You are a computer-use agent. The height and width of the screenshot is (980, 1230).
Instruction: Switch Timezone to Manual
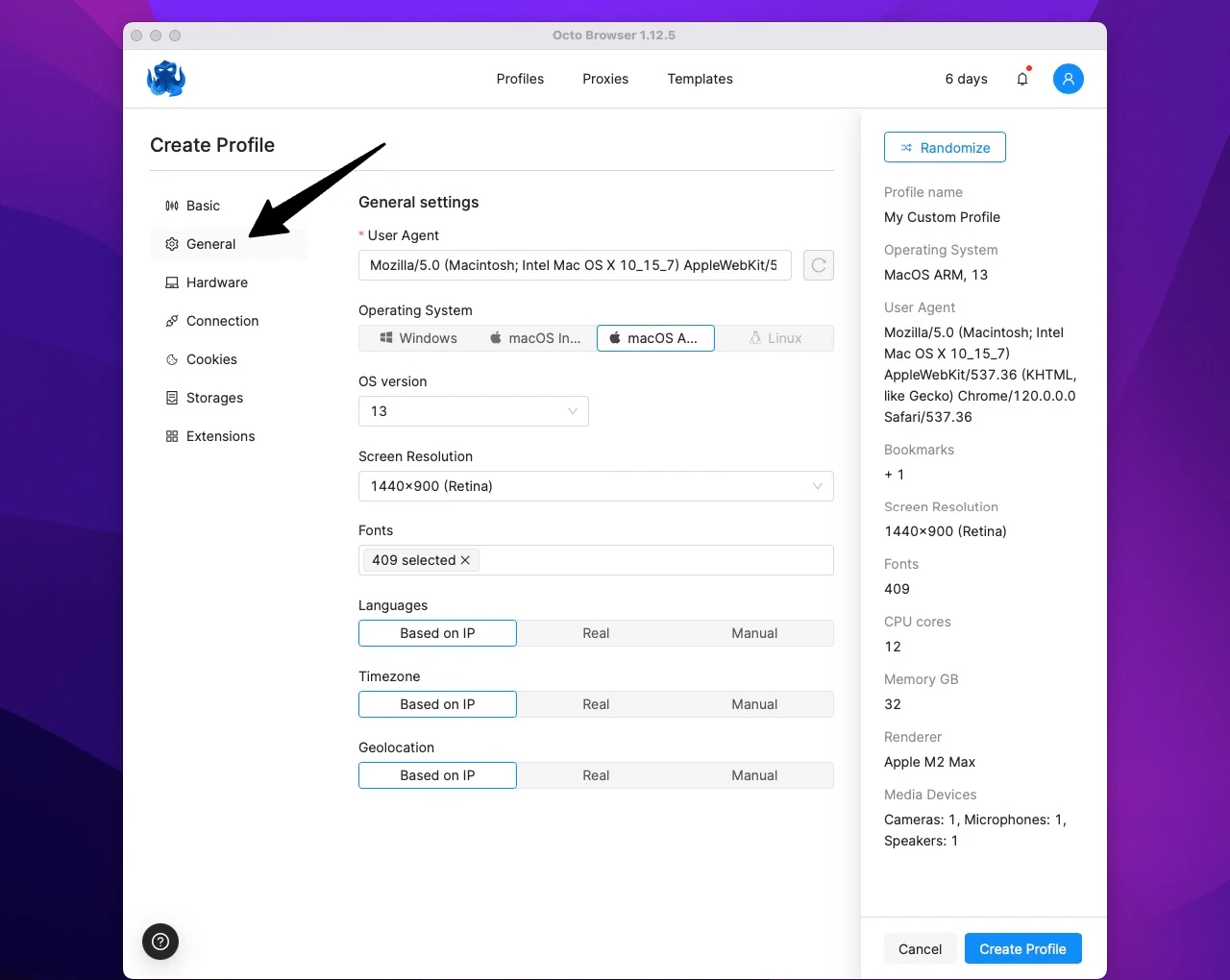pyautogui.click(x=754, y=704)
